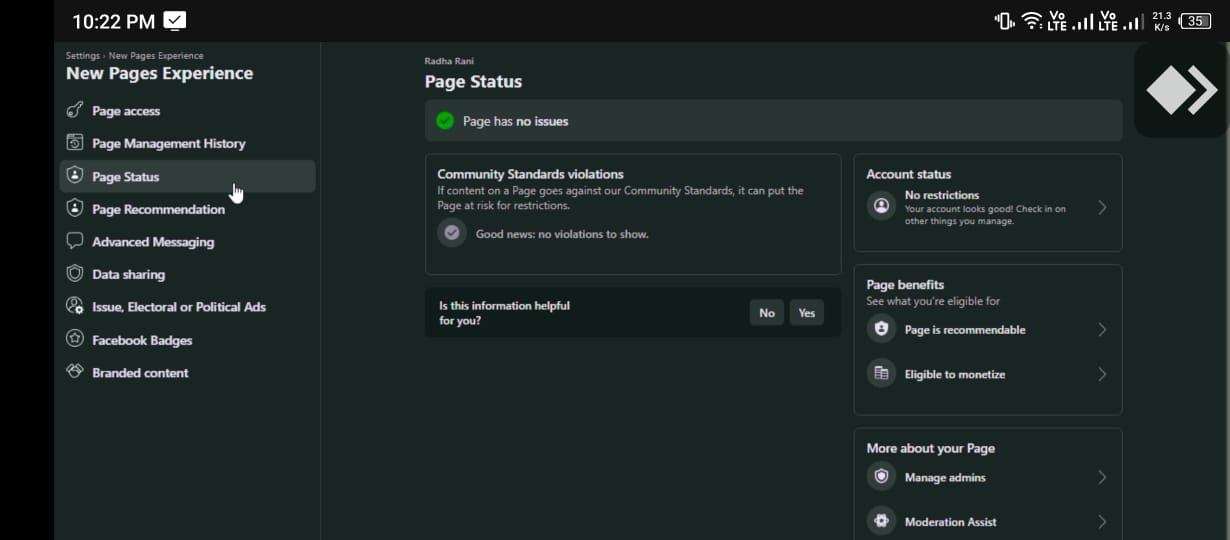Screen dimensions: 1230x540
Task: Tap the vibrate mode icon in status bar
Action: [x=1004, y=21]
